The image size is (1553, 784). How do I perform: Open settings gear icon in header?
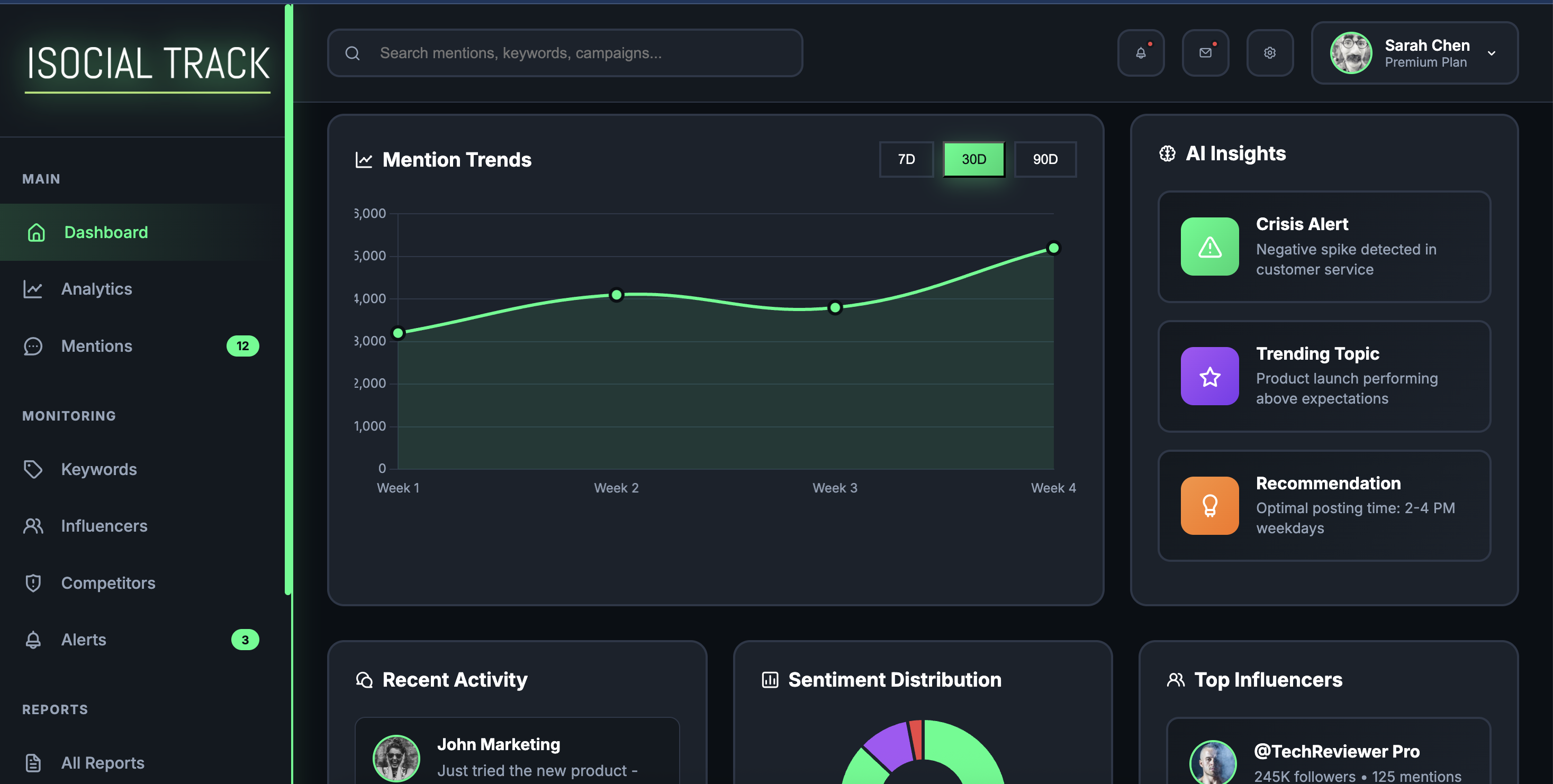1270,53
